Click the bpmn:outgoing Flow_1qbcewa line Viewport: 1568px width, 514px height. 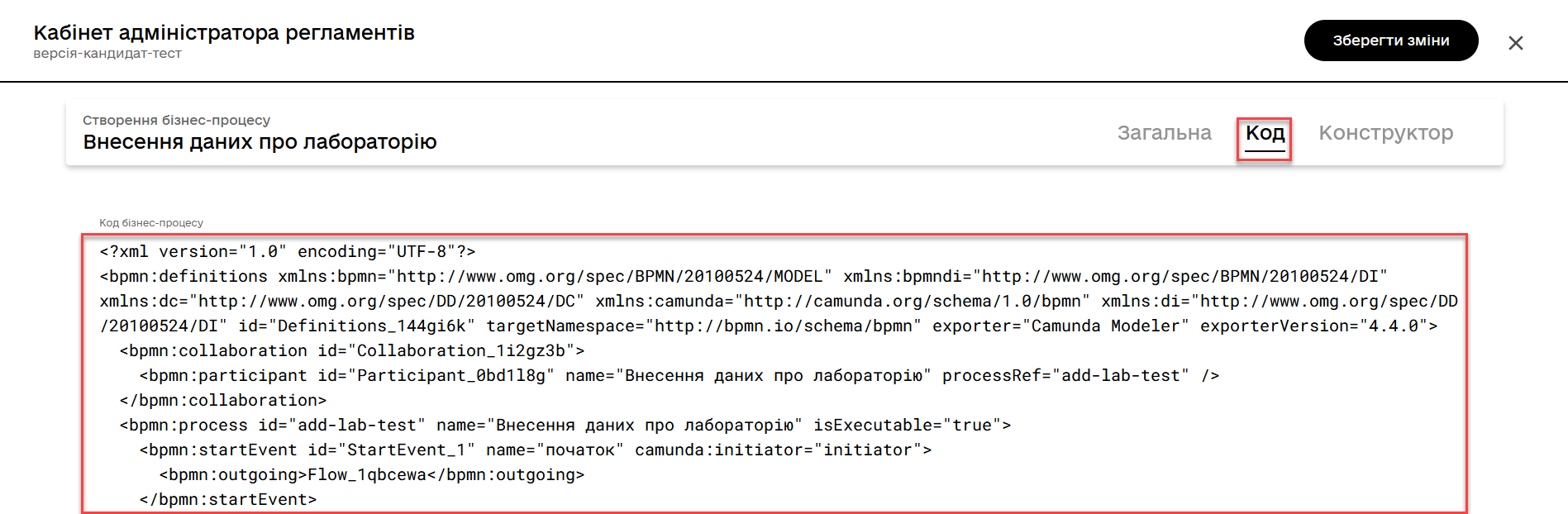372,474
